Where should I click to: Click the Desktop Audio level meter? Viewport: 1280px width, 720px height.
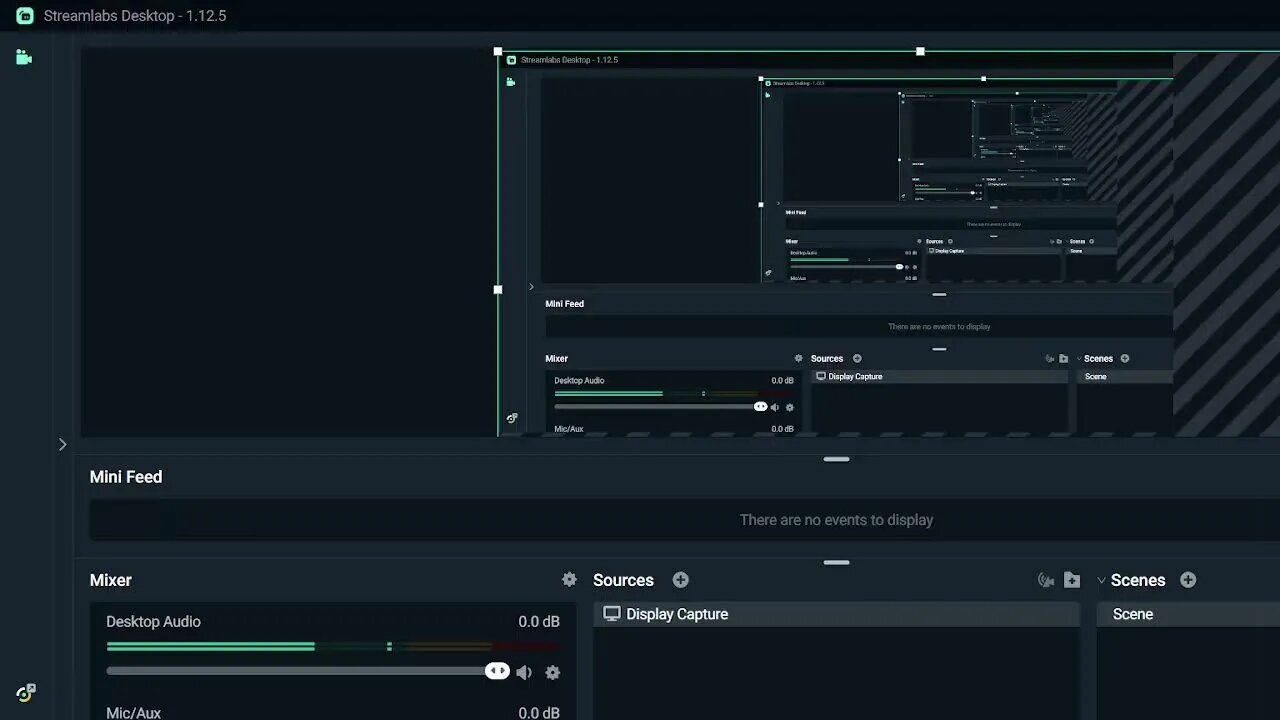click(x=333, y=647)
